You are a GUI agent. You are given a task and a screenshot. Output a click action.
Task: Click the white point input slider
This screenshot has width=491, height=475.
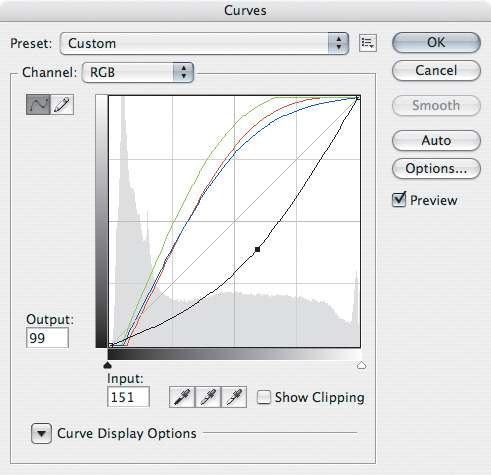click(x=361, y=365)
